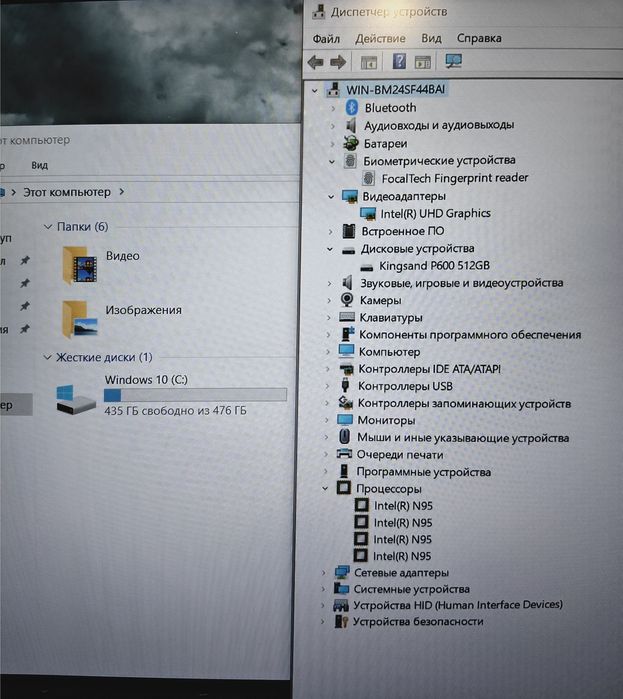Collapse the WIN-BM24SF44BAI root node
This screenshot has height=699, width=623.
(x=315, y=91)
